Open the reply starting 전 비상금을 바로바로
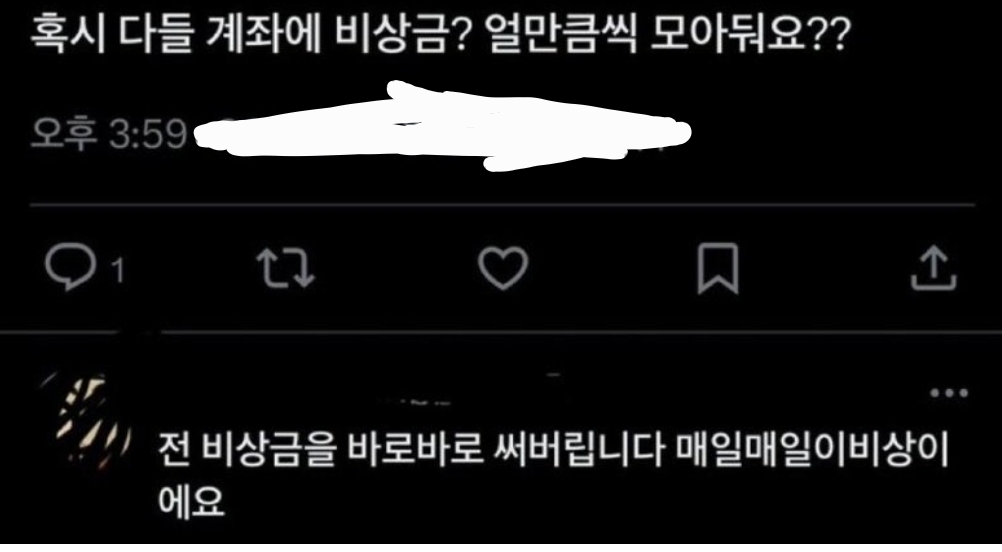The height and width of the screenshot is (552, 1002). pos(553,473)
